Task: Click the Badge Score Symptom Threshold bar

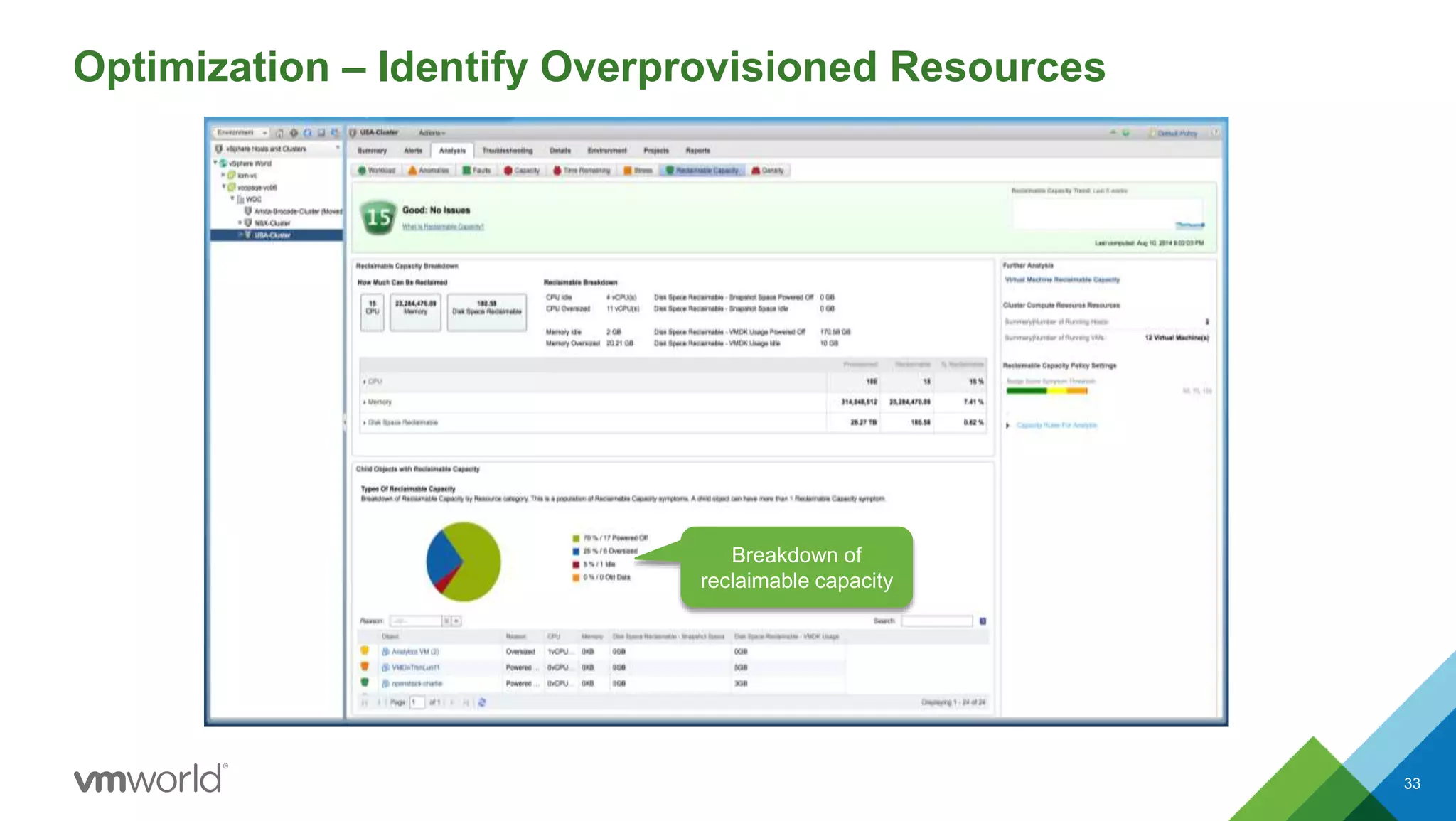Action: [1047, 391]
